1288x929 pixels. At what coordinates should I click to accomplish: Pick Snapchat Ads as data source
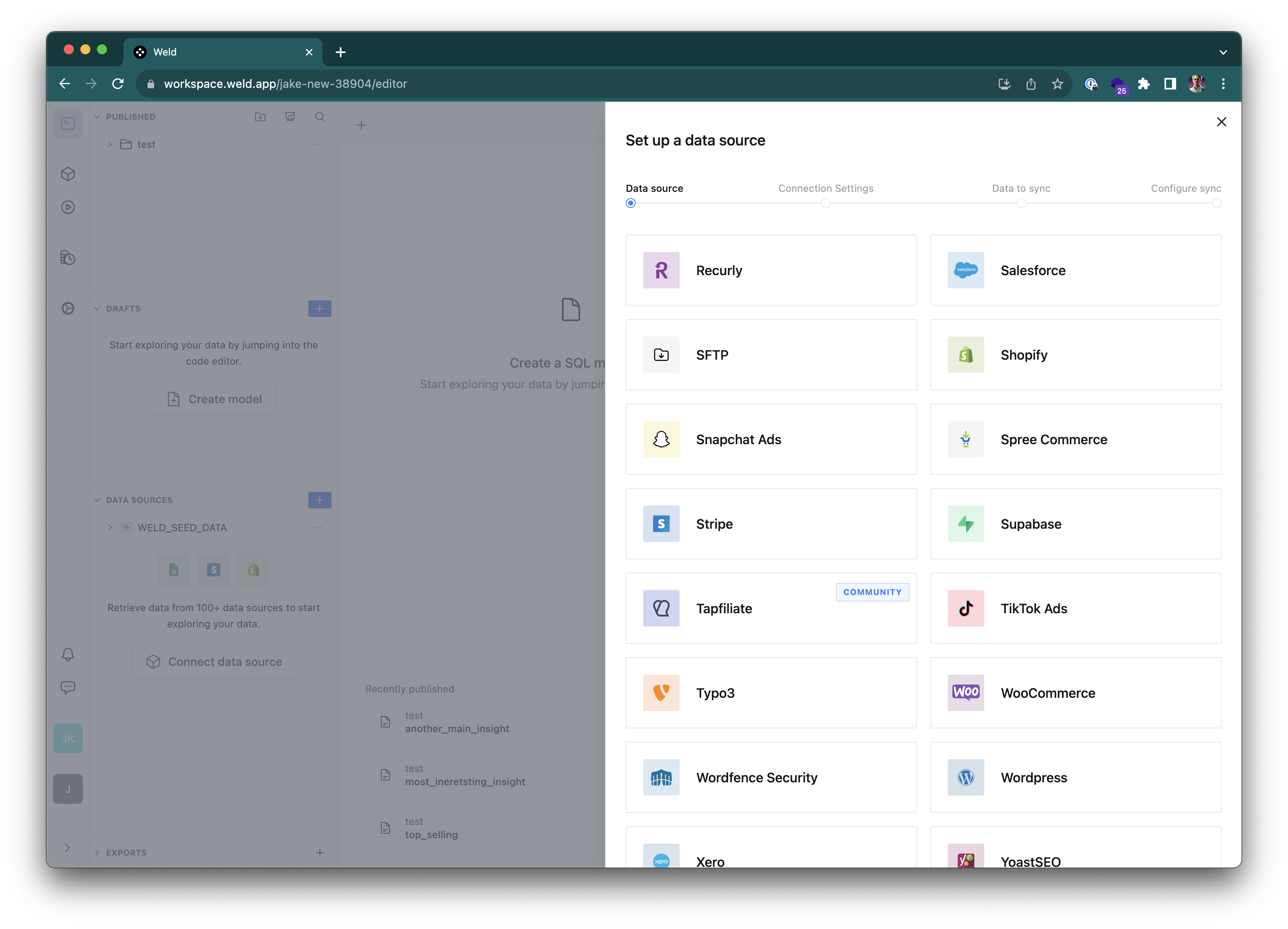pos(771,440)
